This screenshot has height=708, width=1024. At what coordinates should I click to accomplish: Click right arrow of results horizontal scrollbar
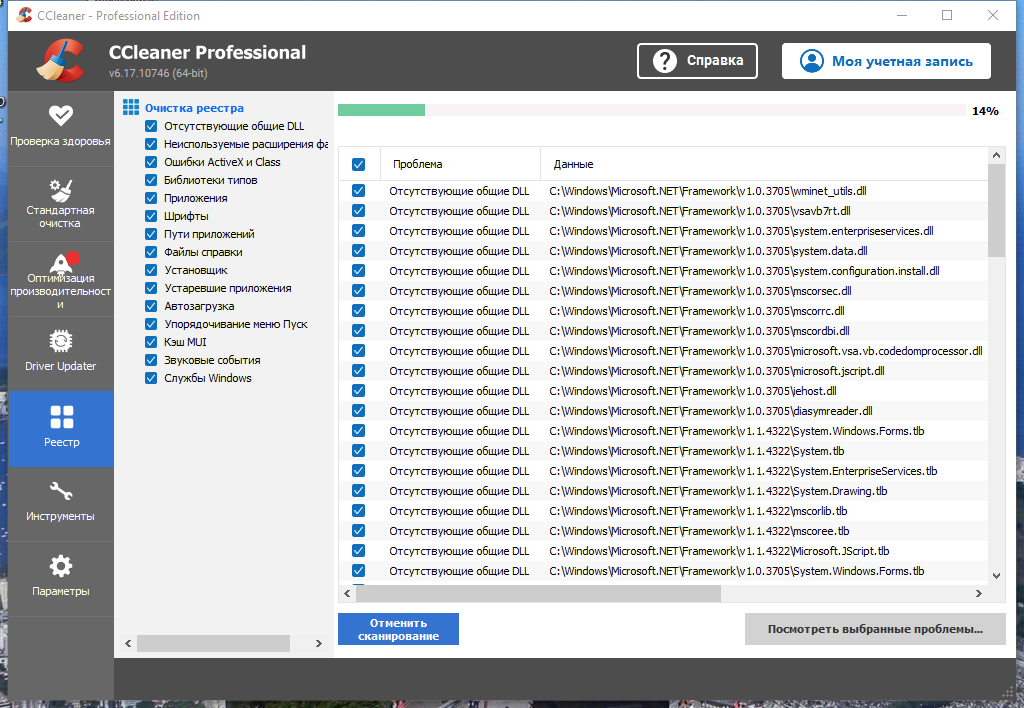[978, 594]
